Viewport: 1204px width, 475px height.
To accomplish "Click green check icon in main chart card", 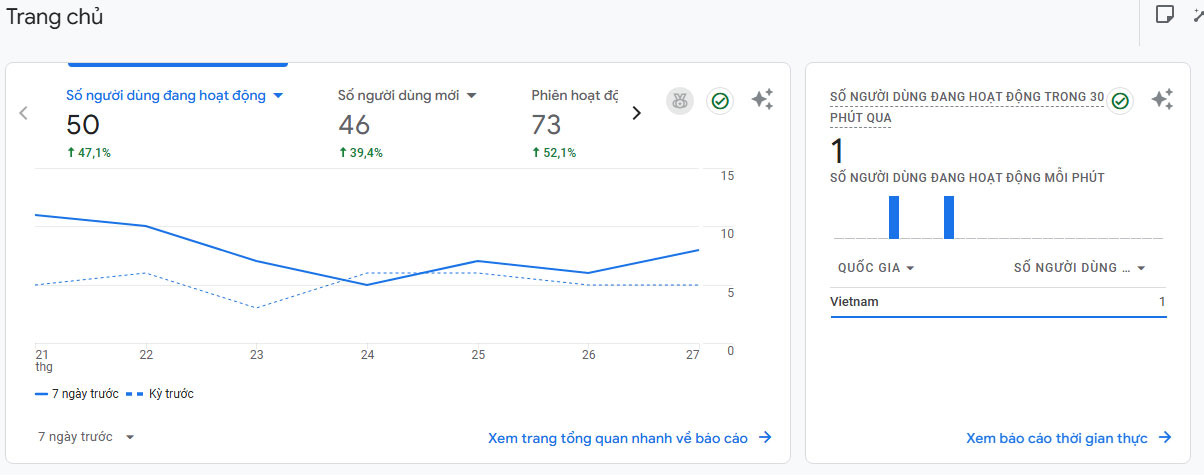I will pos(720,101).
